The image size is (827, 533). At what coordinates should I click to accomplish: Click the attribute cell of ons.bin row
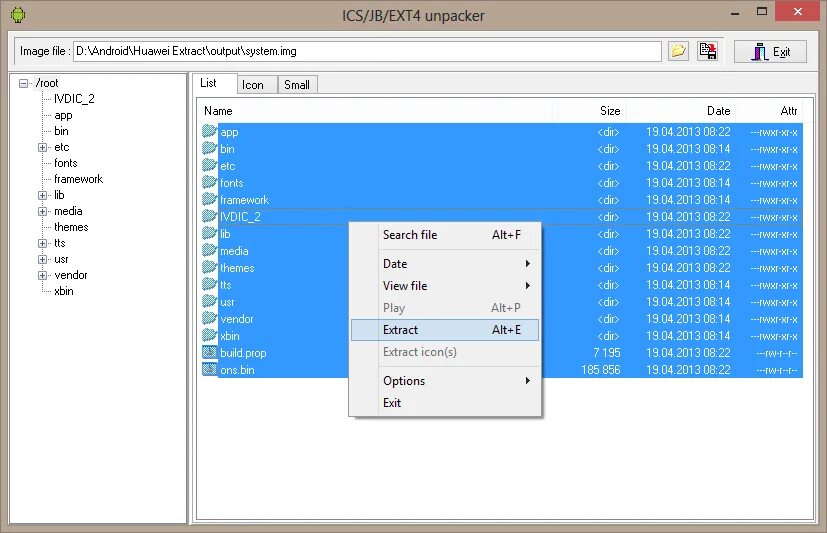click(x=777, y=370)
